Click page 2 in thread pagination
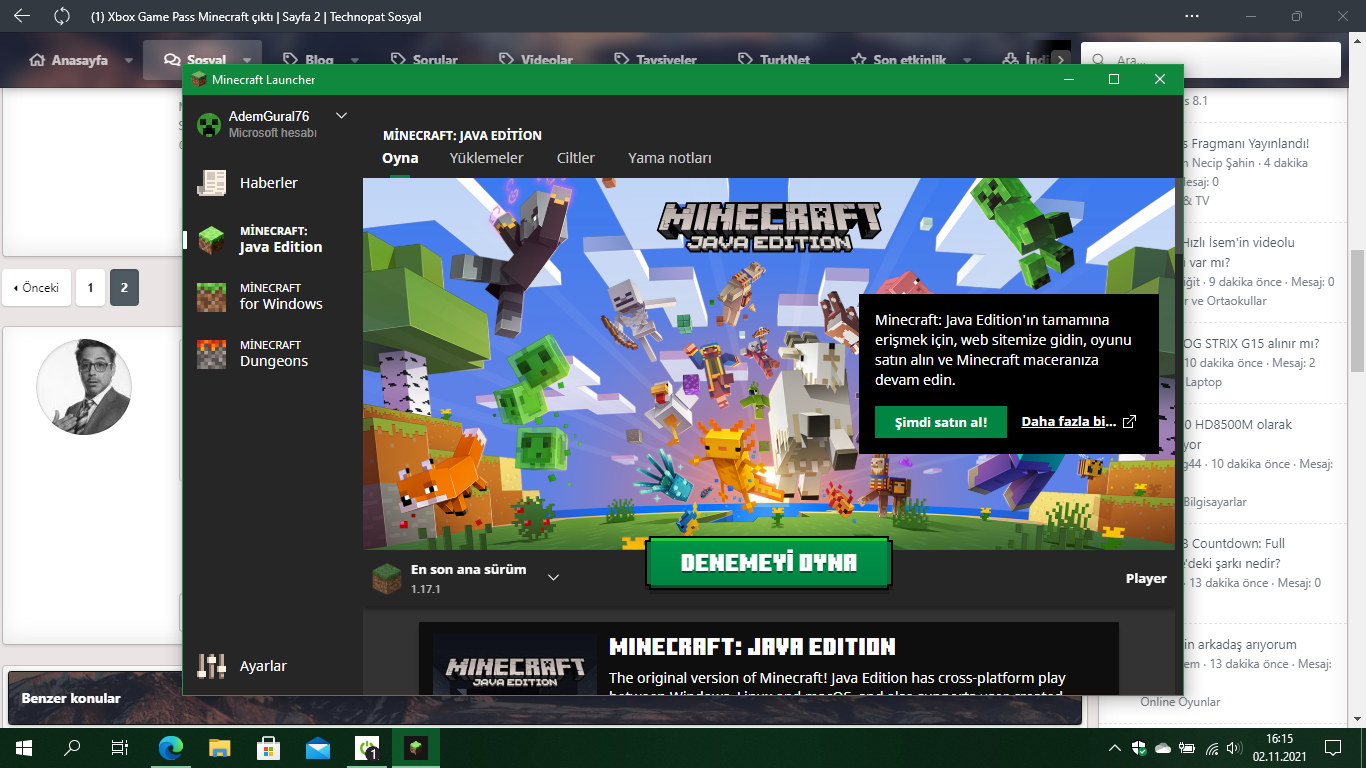The image size is (1366, 768). pos(124,288)
